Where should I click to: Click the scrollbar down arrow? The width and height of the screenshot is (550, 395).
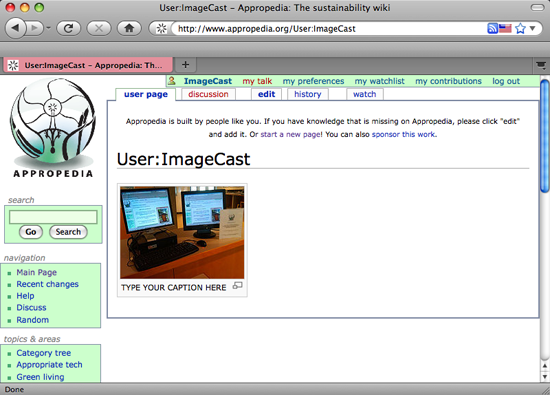coord(544,377)
